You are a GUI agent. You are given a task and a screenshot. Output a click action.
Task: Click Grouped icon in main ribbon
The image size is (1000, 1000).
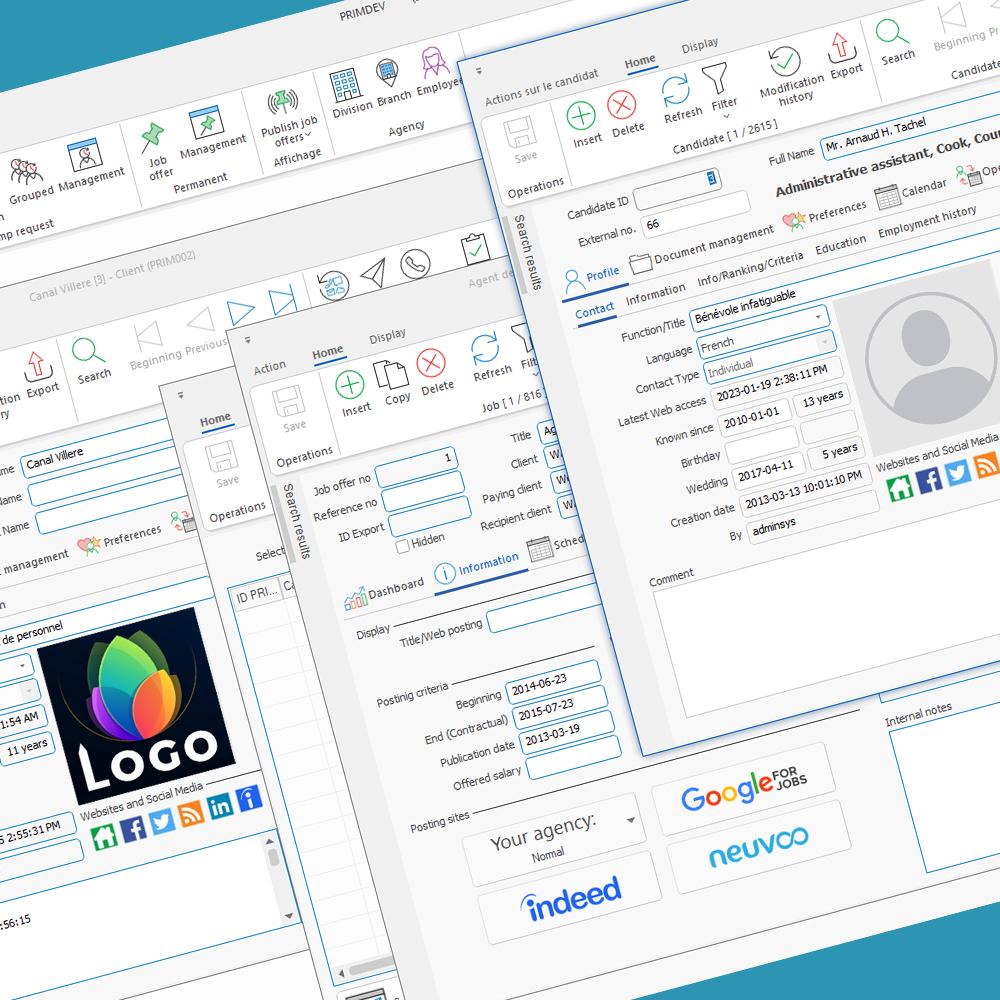click(26, 171)
